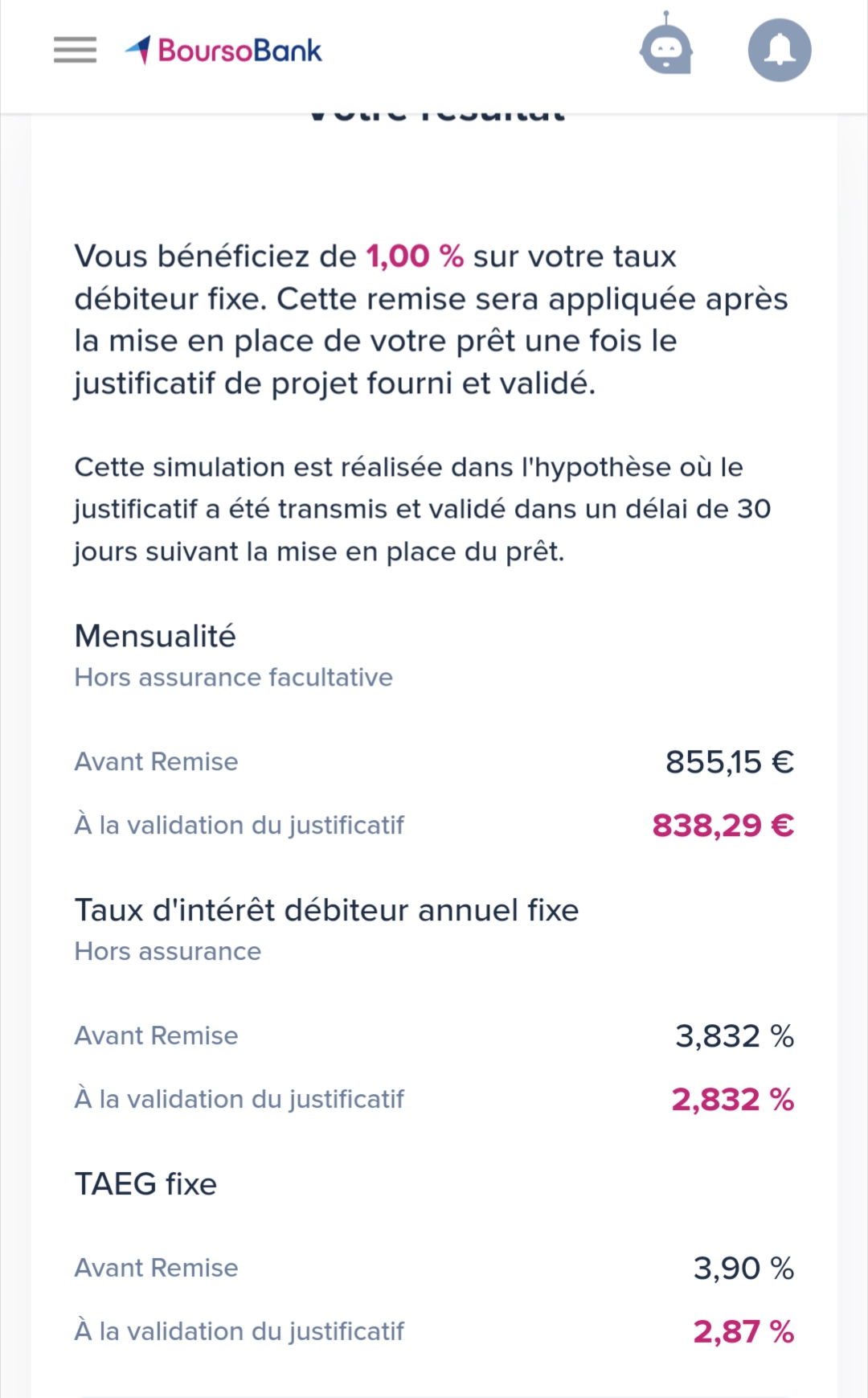Image resolution: width=868 pixels, height=1398 pixels.
Task: Tap the BoursoBank logo
Action: 223,50
